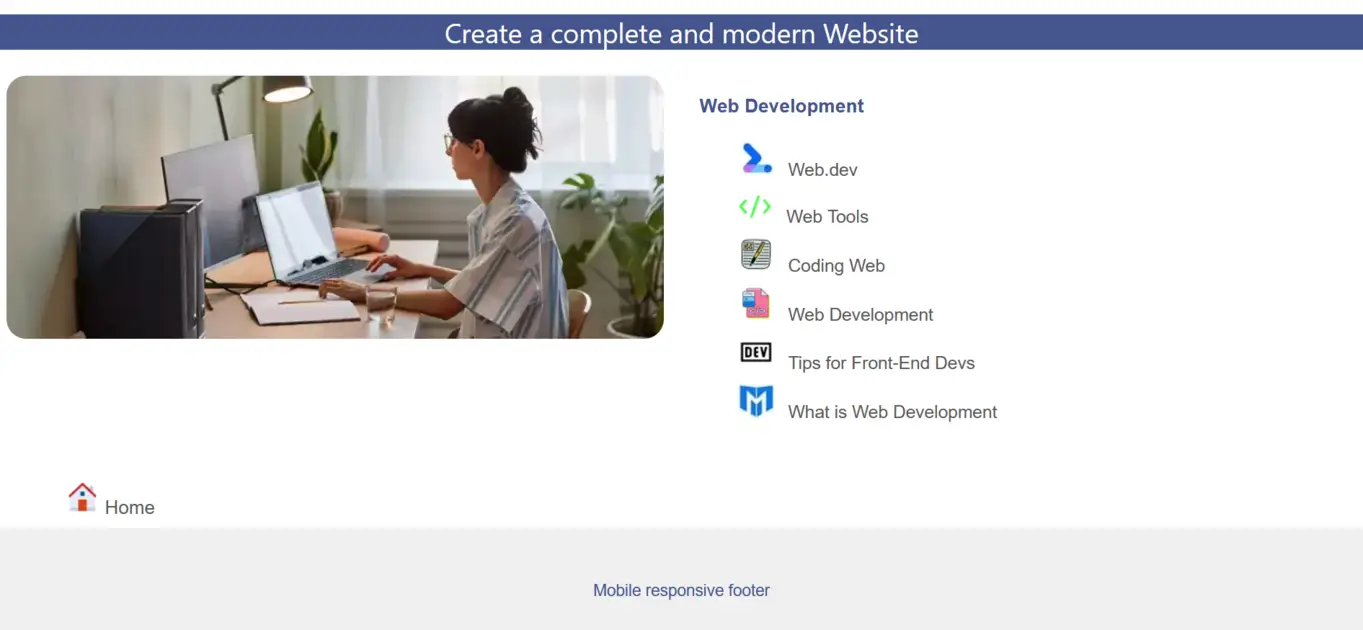The image size is (1363, 630).
Task: Click the bold Web Development heading
Action: [781, 106]
